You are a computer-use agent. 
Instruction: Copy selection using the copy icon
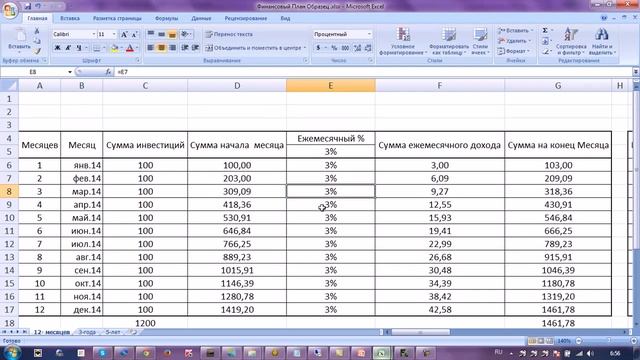coord(37,41)
